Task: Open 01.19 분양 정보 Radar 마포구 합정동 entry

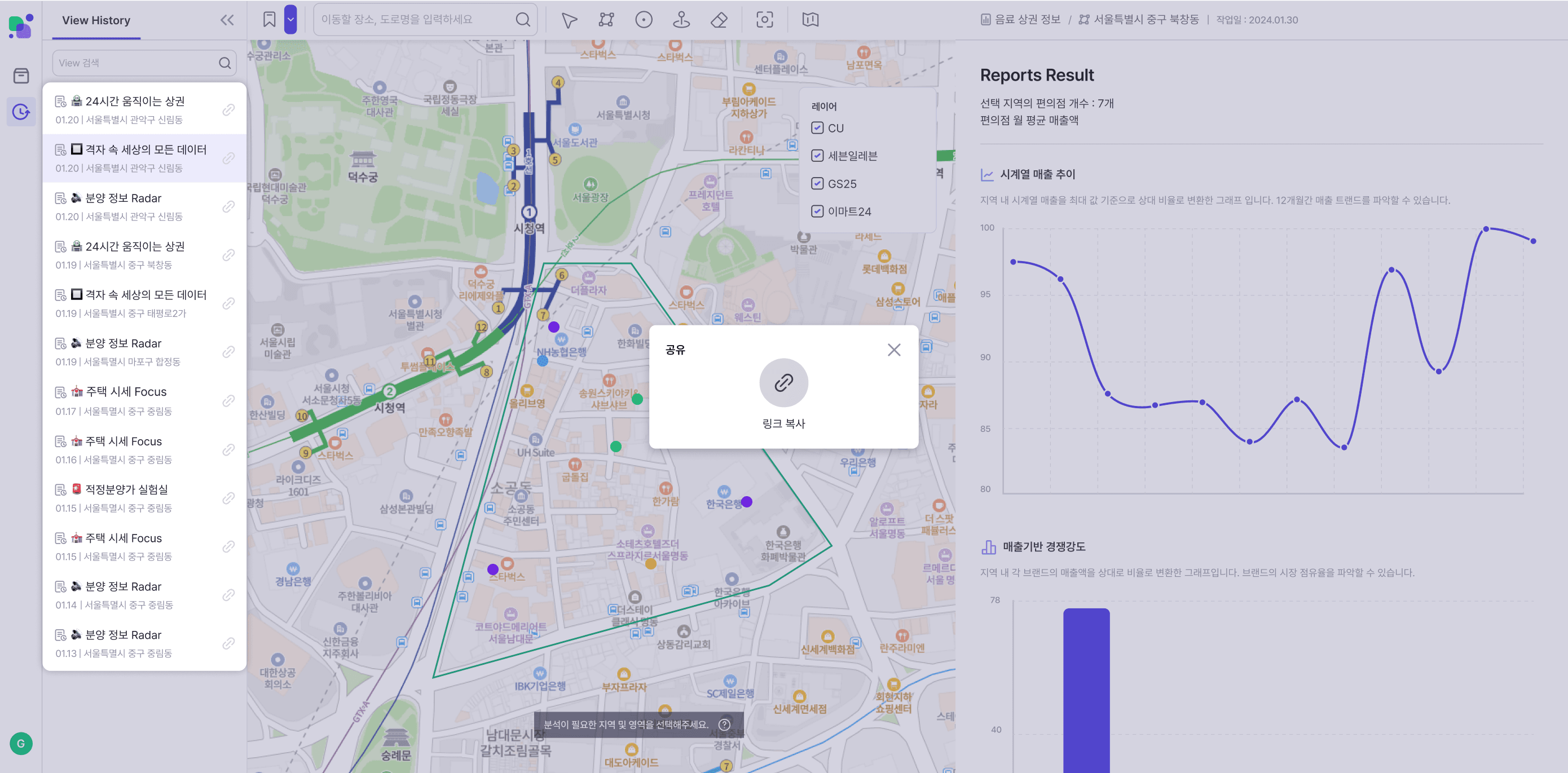Action: tap(144, 352)
